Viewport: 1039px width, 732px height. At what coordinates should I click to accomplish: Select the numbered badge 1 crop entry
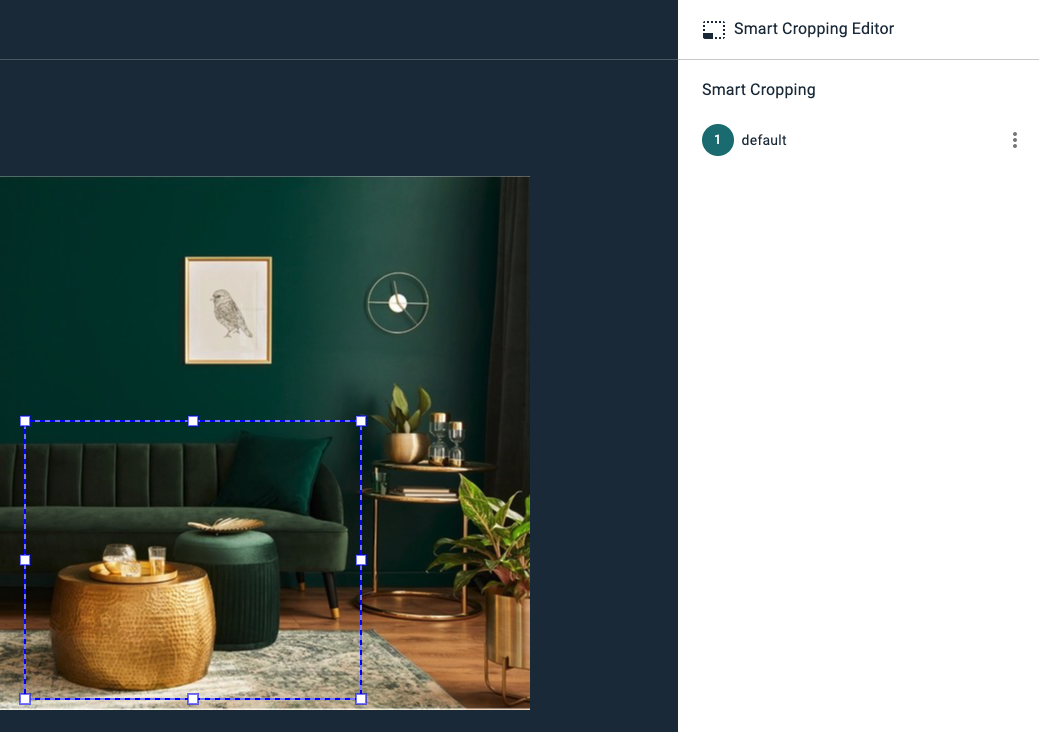(718, 140)
